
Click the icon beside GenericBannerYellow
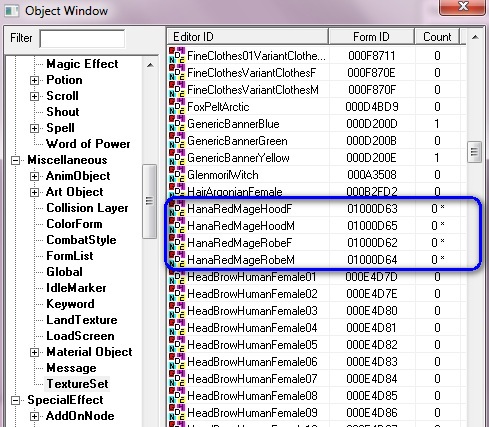177,158
